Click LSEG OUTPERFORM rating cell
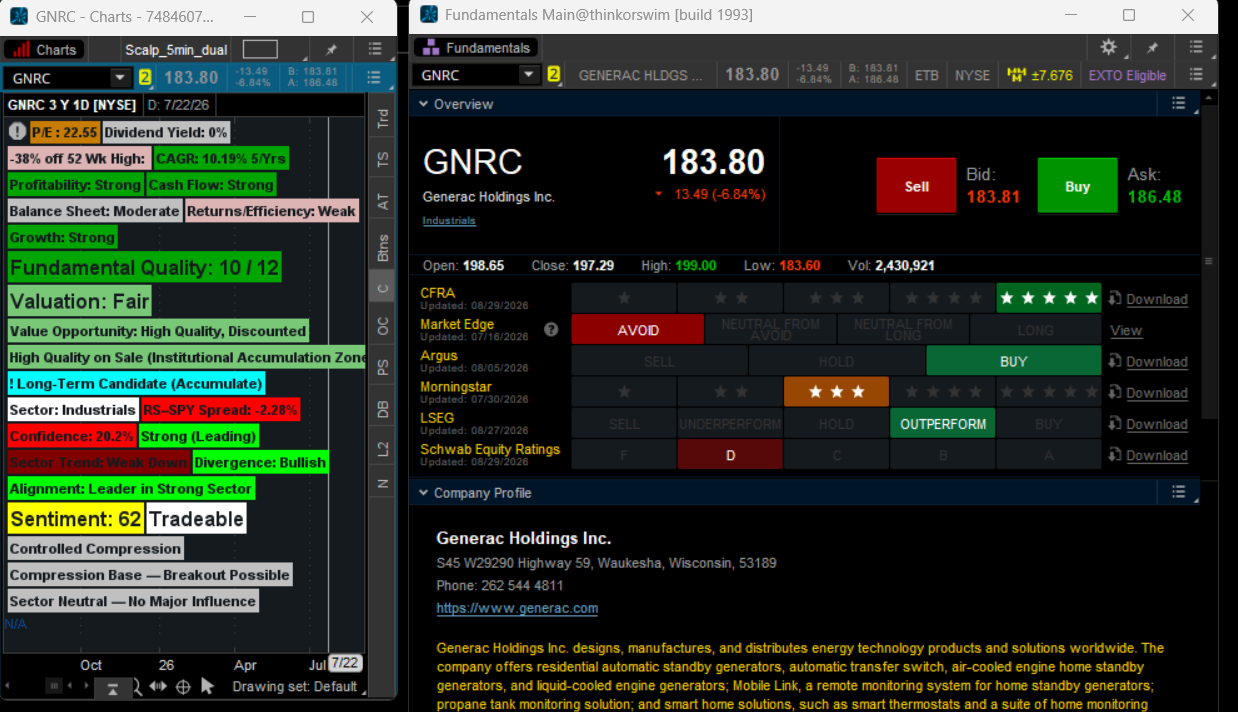The height and width of the screenshot is (712, 1238). pyautogui.click(x=942, y=423)
